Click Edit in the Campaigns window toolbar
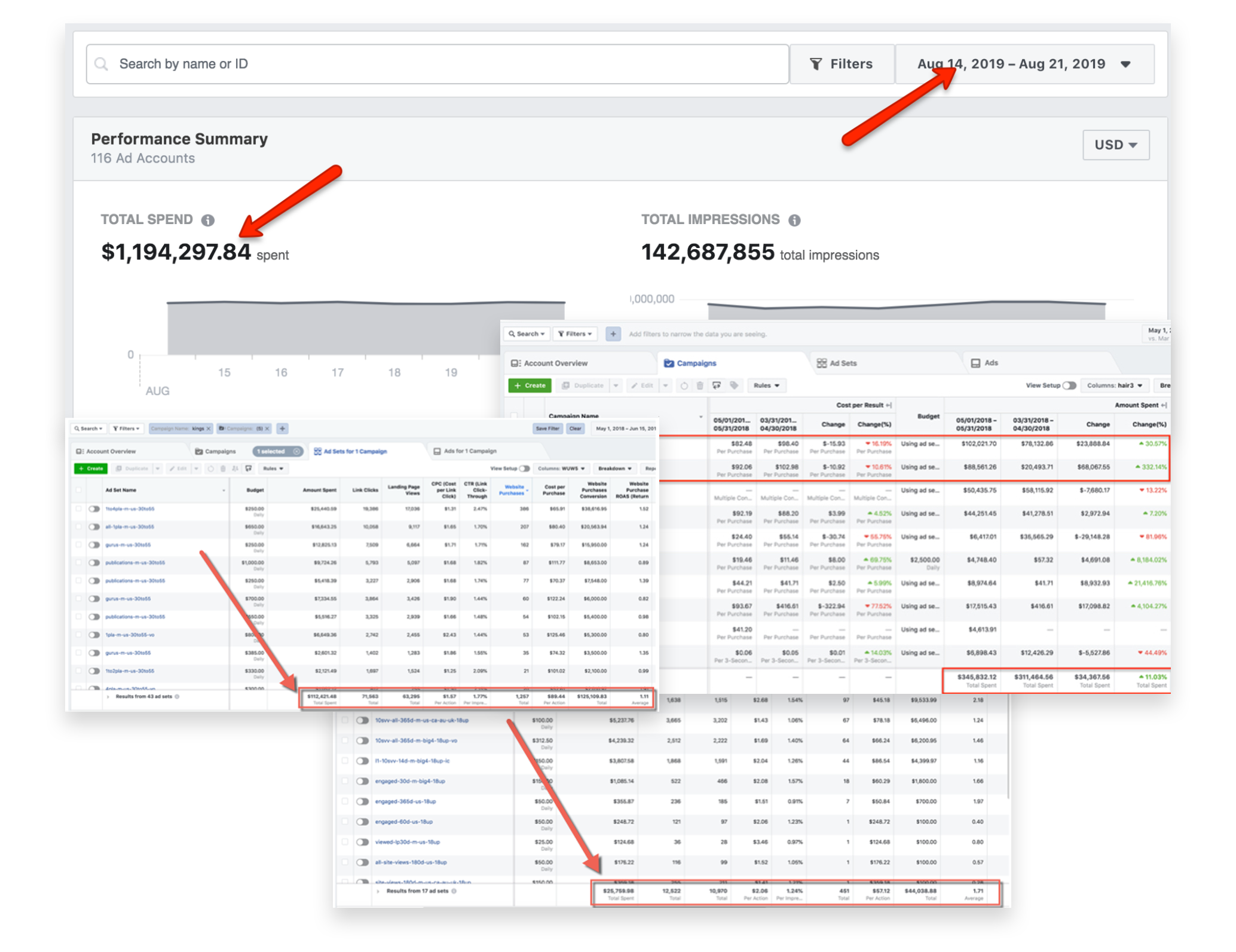 pos(643,385)
